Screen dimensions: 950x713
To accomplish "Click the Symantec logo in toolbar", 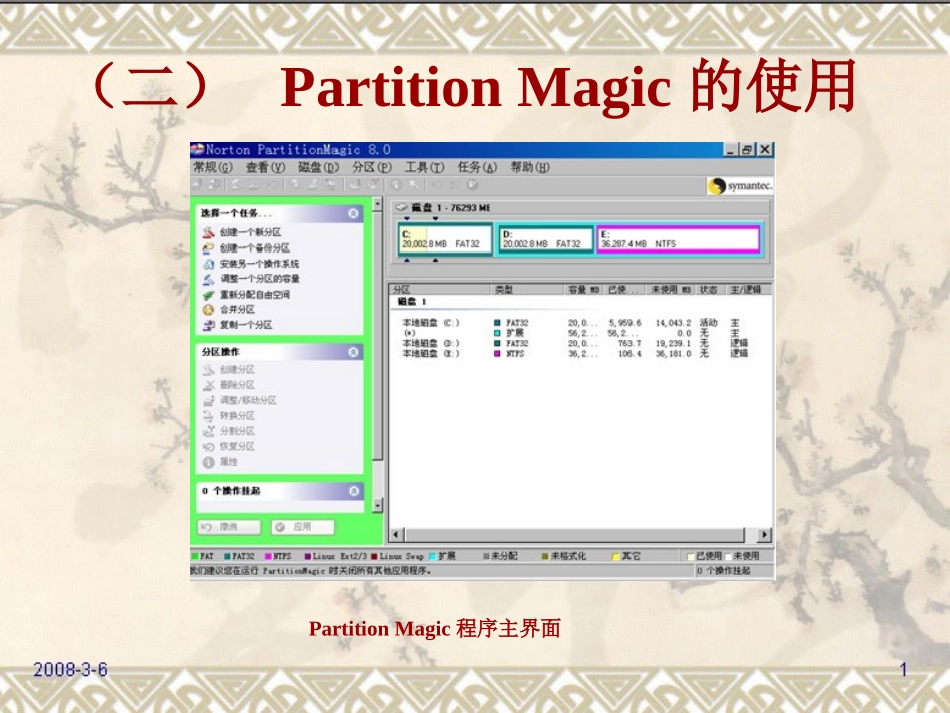I will click(x=740, y=186).
